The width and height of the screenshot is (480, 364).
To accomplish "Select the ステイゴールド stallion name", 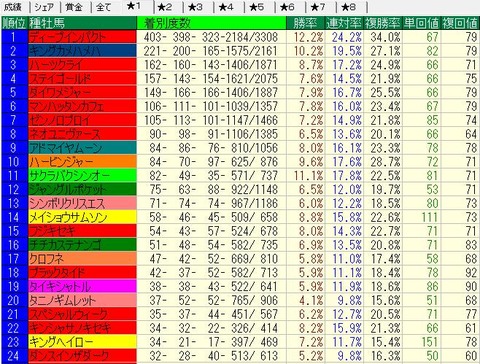I will tap(82, 79).
